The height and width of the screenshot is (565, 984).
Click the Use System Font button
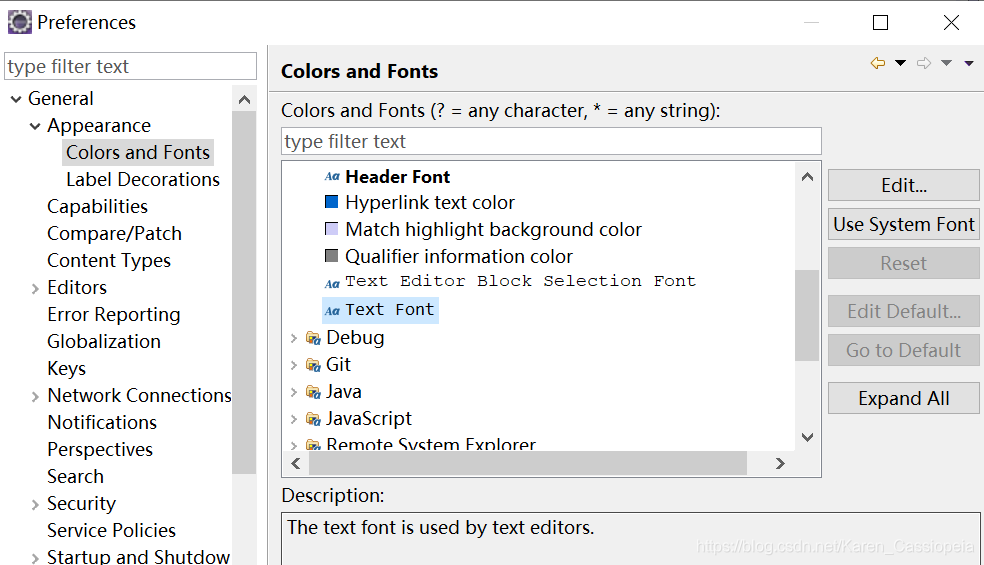(x=903, y=225)
